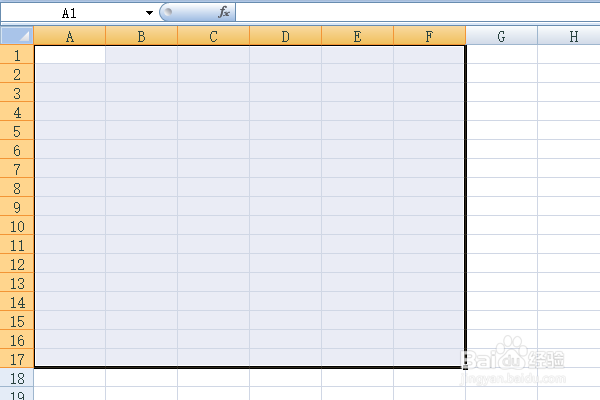
Task: Click cell G3 outside the selection
Action: click(x=502, y=93)
